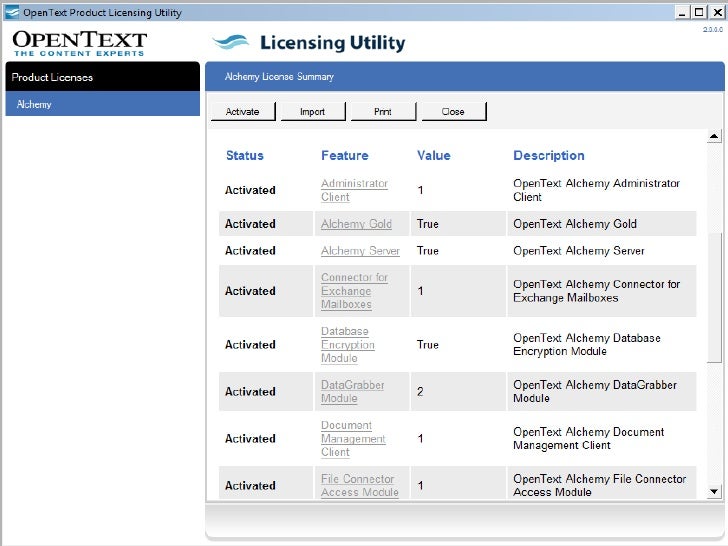Viewport: 728px width, 546px height.
Task: Open the DataGrabber Module link
Action: pyautogui.click(x=352, y=391)
